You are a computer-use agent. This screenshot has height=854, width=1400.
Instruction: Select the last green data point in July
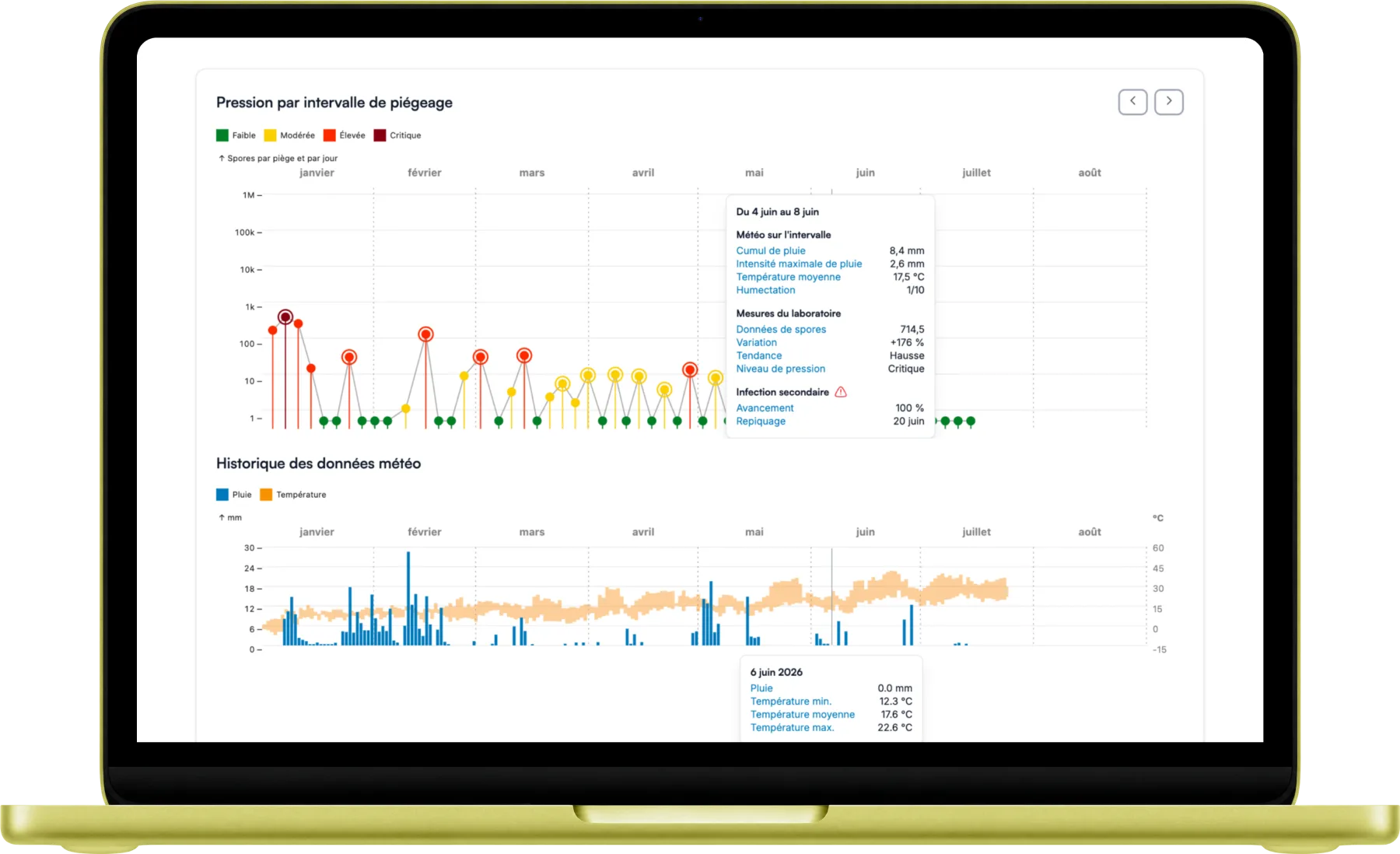(971, 422)
